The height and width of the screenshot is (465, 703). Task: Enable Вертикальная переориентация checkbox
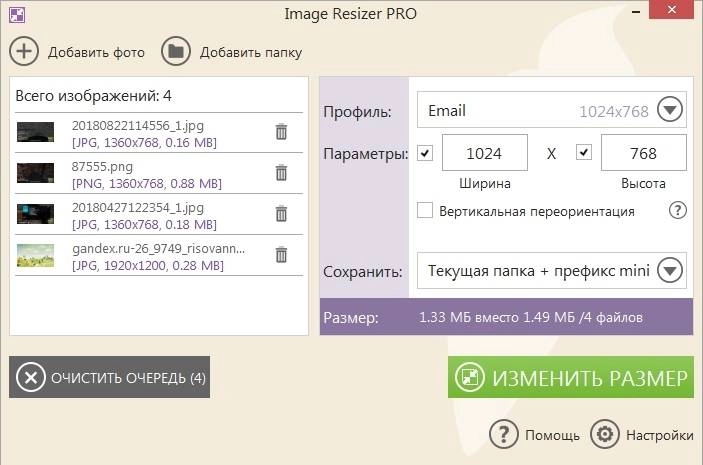point(425,210)
